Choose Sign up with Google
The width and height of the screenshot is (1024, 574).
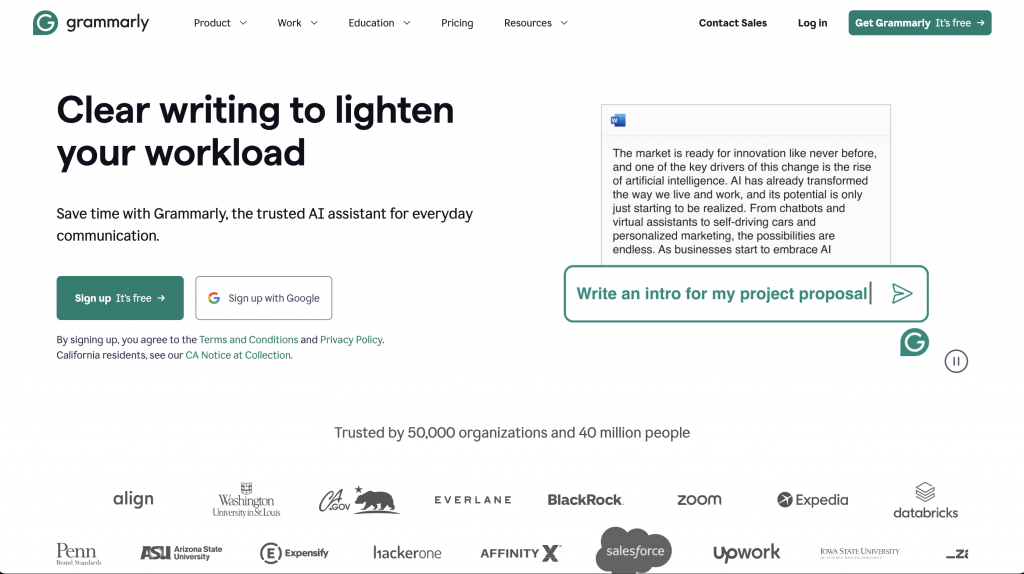264,298
